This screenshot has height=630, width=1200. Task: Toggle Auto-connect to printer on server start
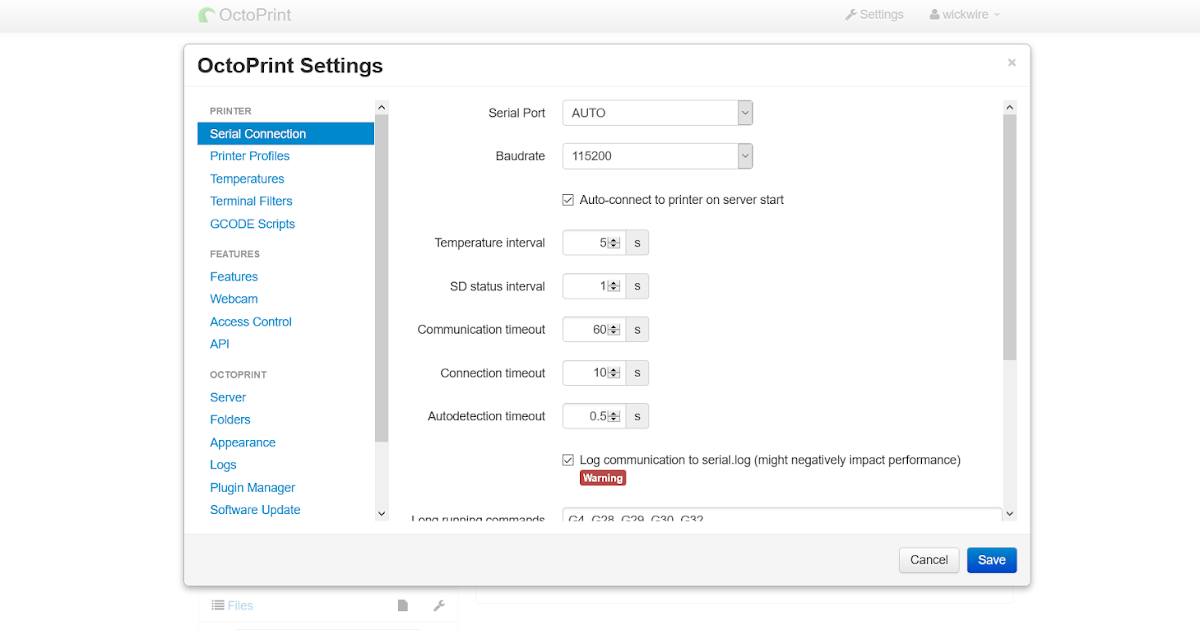point(568,200)
